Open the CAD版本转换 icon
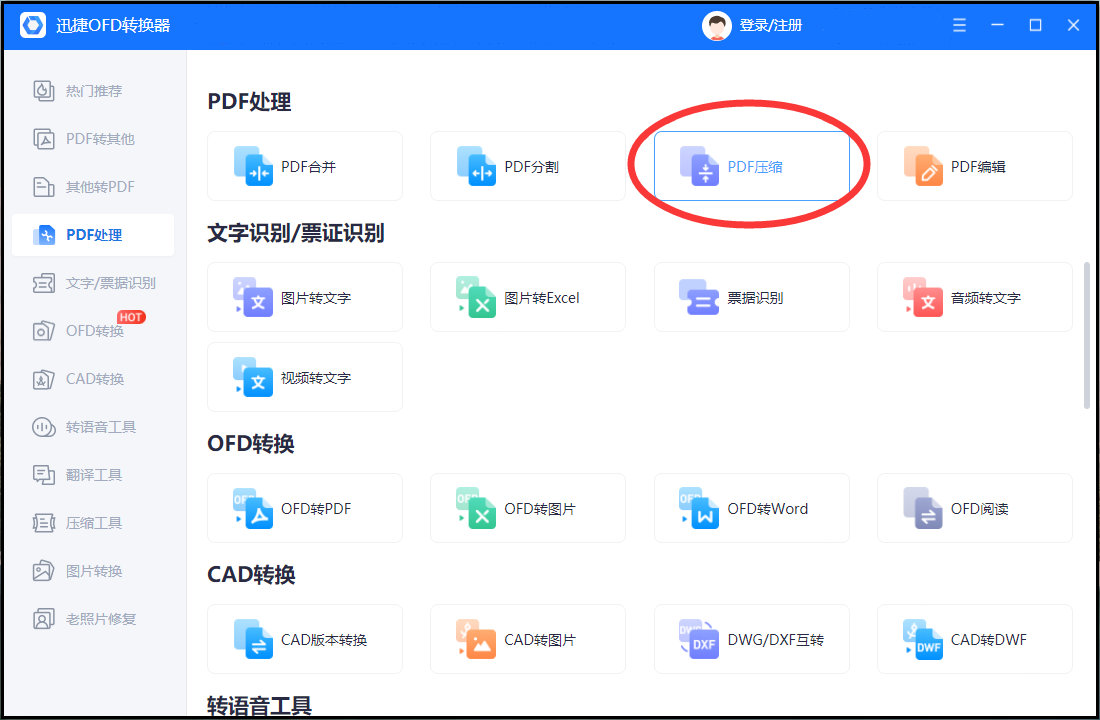The width and height of the screenshot is (1100, 720). point(253,639)
